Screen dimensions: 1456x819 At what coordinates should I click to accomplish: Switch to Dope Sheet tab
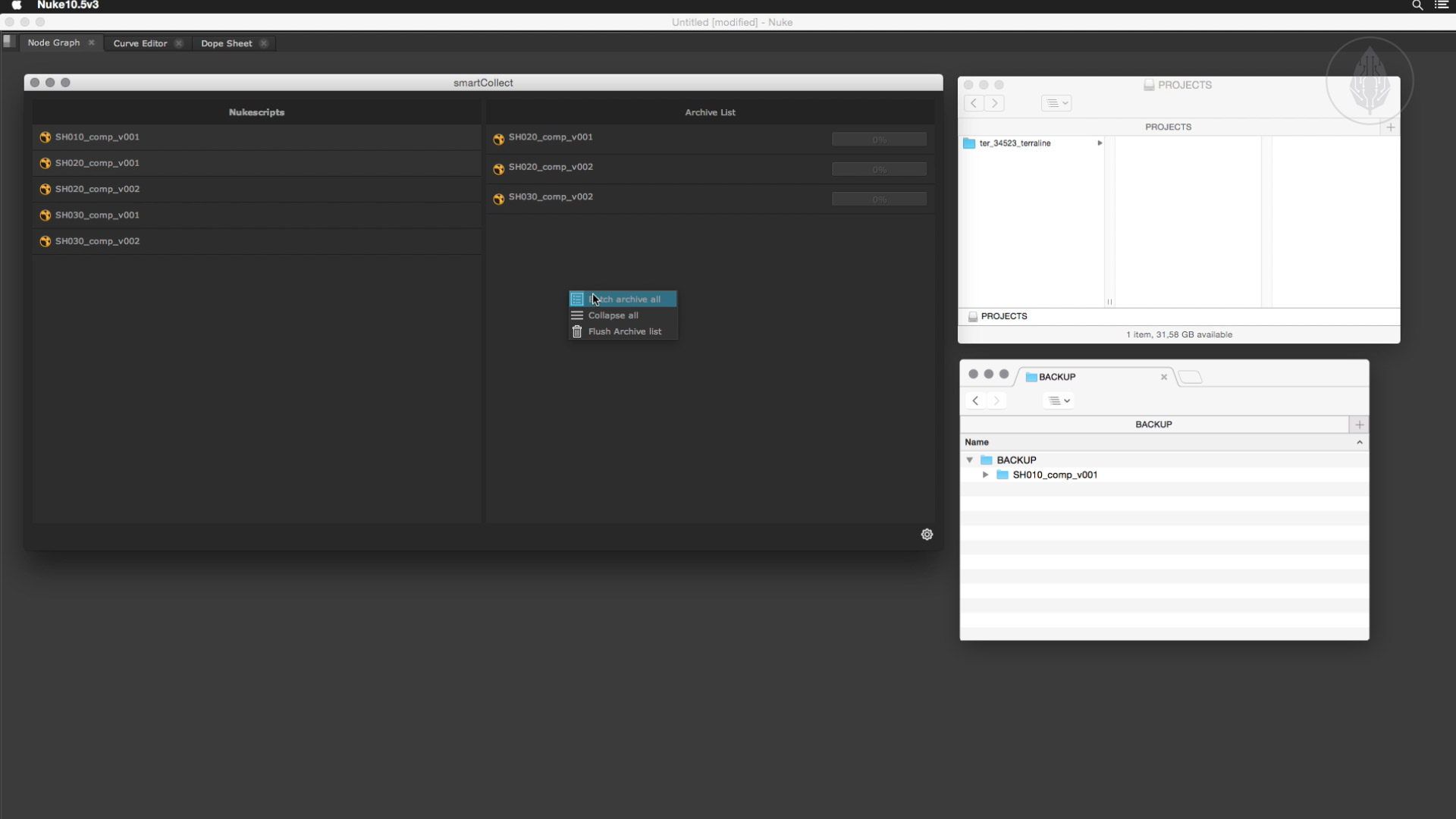pyautogui.click(x=227, y=43)
